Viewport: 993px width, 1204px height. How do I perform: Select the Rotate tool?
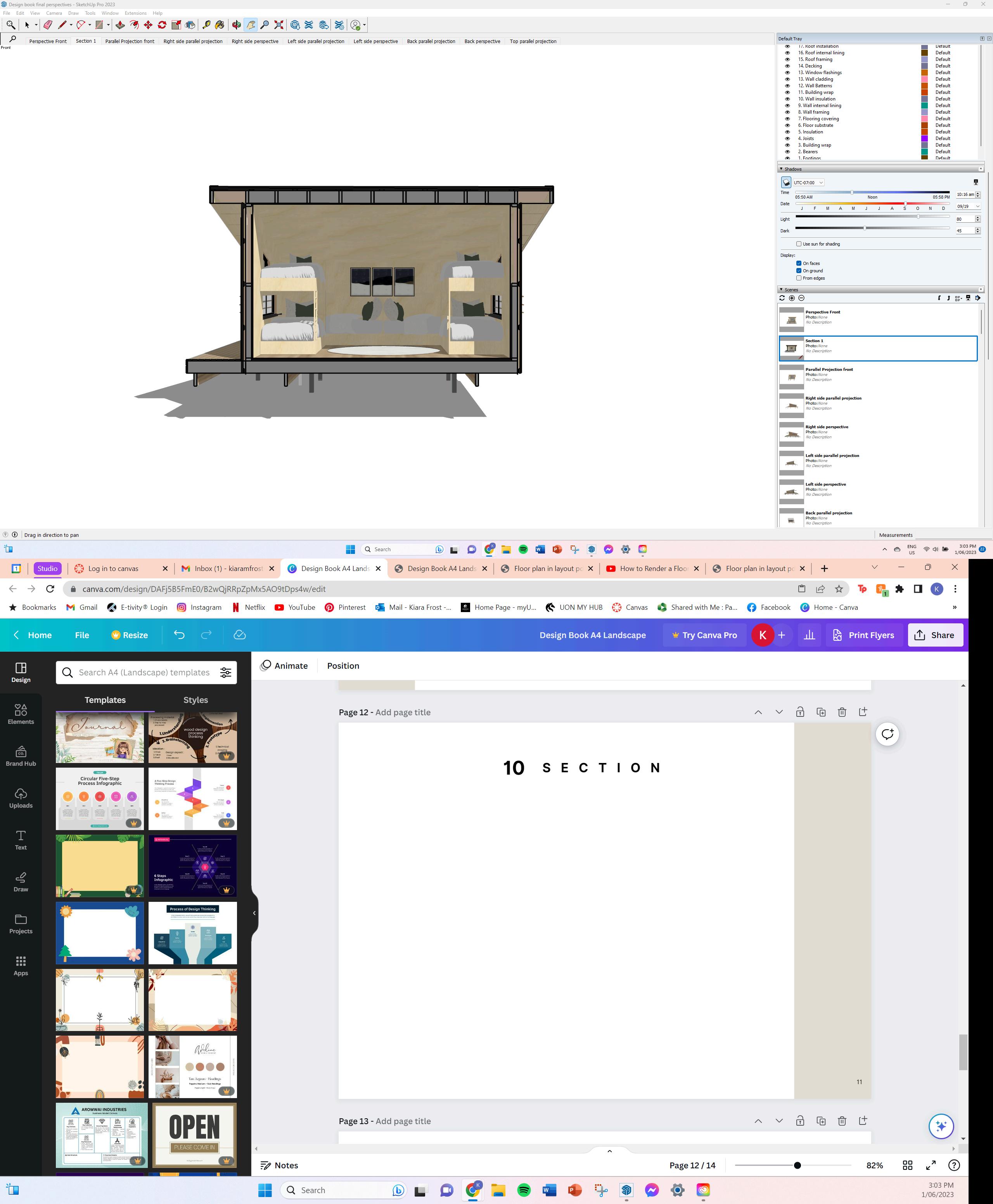162,25
